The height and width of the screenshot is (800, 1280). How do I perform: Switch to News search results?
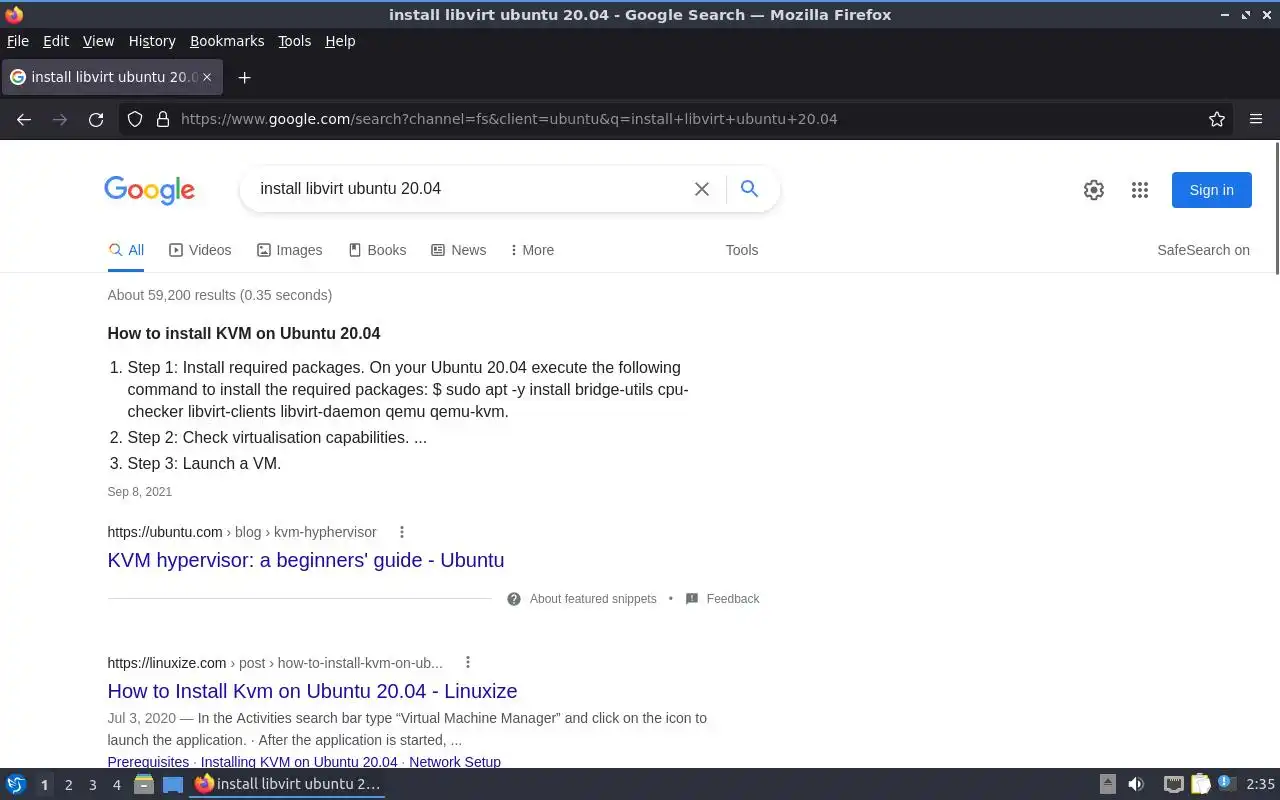(x=458, y=250)
